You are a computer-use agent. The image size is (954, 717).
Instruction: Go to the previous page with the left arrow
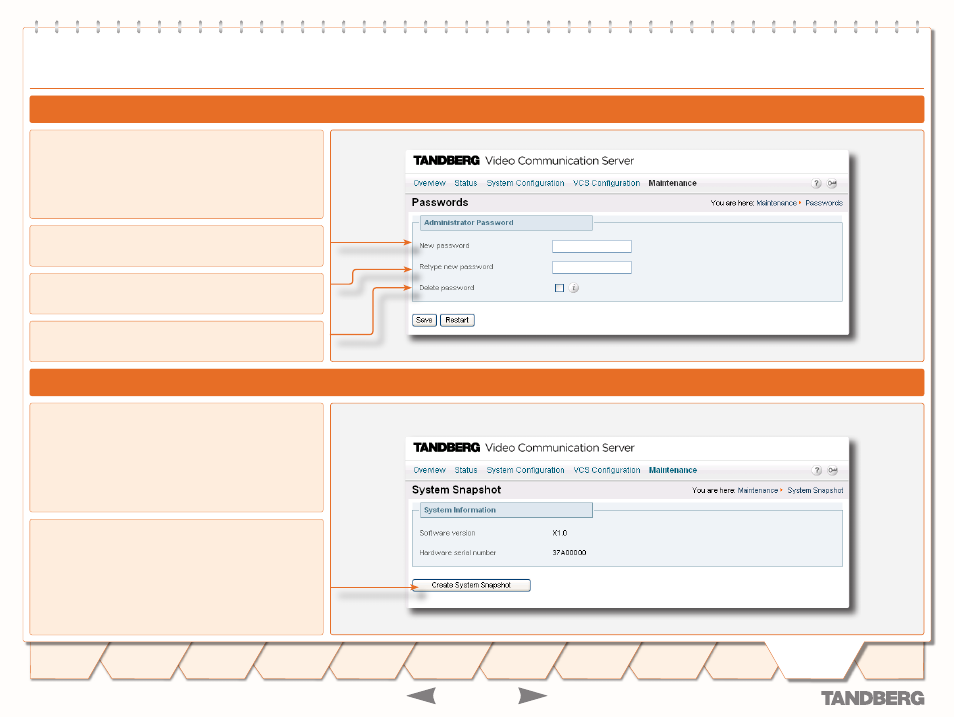pyautogui.click(x=421, y=695)
